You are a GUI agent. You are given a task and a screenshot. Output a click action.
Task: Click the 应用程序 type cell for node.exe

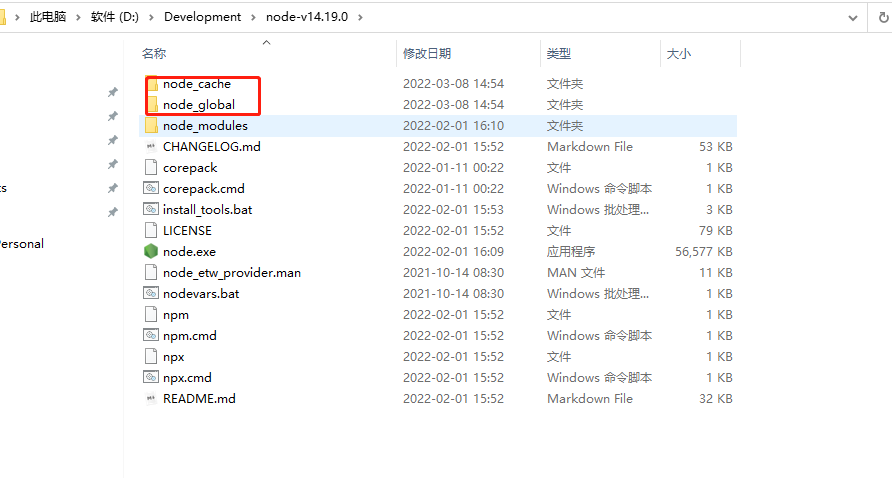click(571, 252)
